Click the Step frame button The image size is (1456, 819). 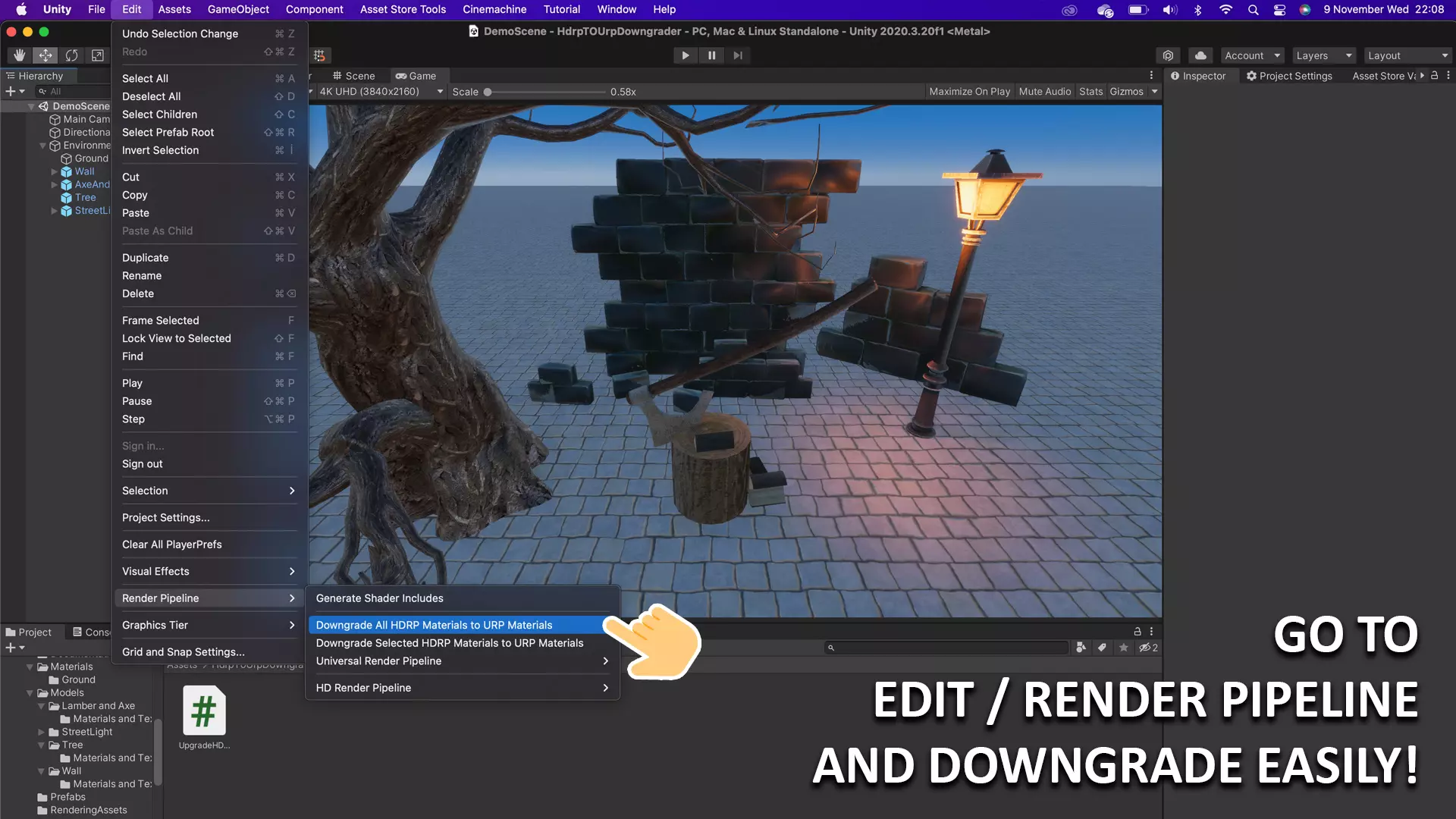(x=738, y=55)
